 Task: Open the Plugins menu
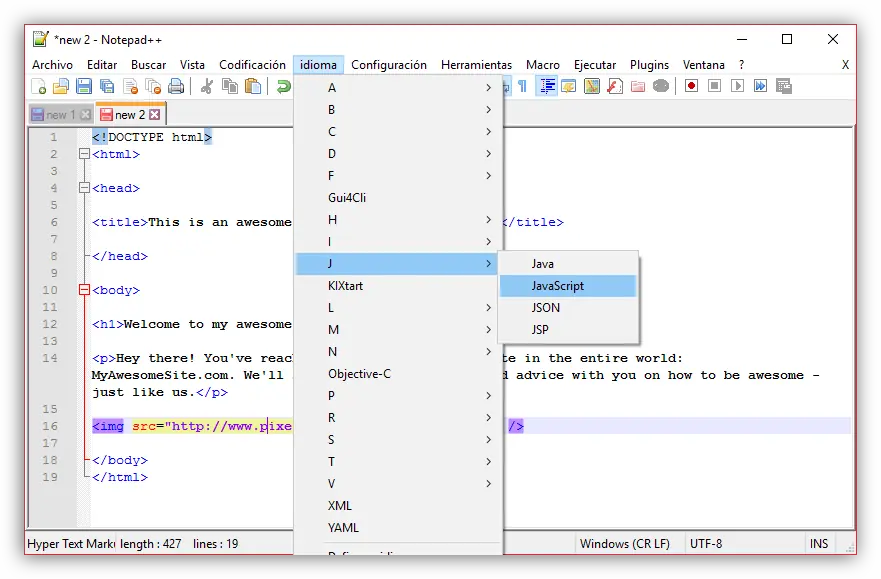(649, 64)
